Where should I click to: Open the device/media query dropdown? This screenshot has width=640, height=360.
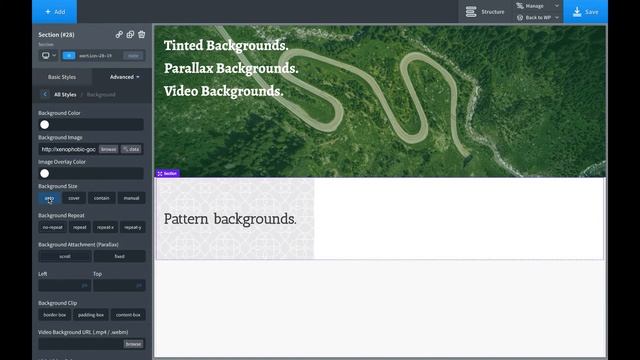tap(49, 56)
